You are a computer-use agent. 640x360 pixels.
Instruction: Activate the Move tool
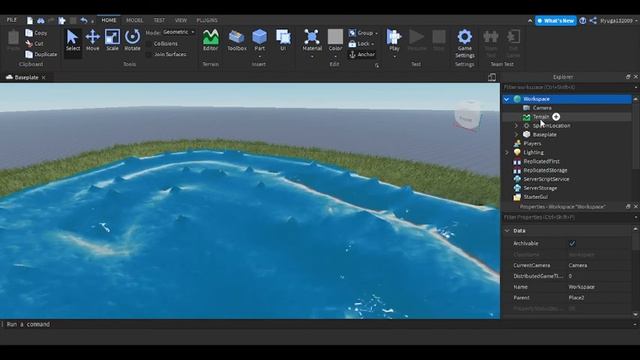coord(93,40)
